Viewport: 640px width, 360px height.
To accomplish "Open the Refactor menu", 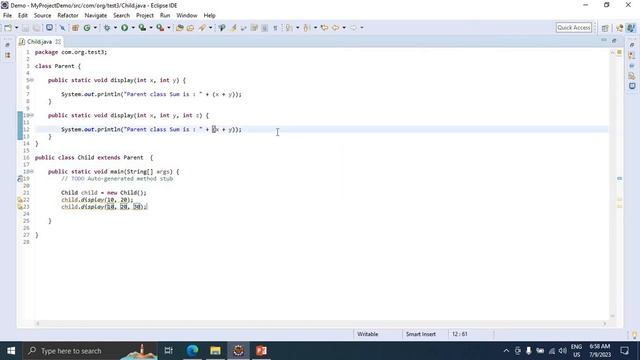I will click(x=68, y=16).
